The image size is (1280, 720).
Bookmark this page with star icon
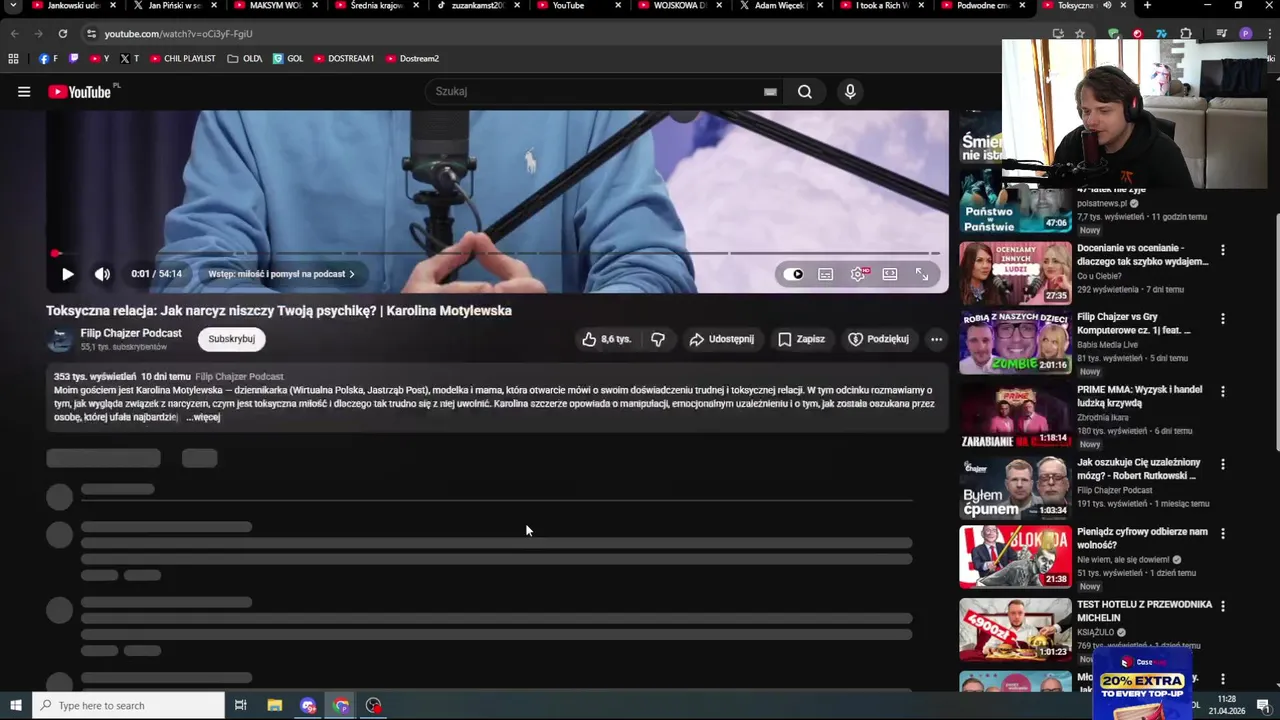point(1080,33)
